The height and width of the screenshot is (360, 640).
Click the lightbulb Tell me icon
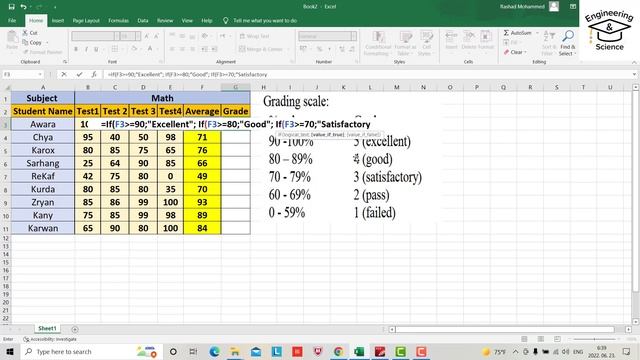pyautogui.click(x=226, y=20)
